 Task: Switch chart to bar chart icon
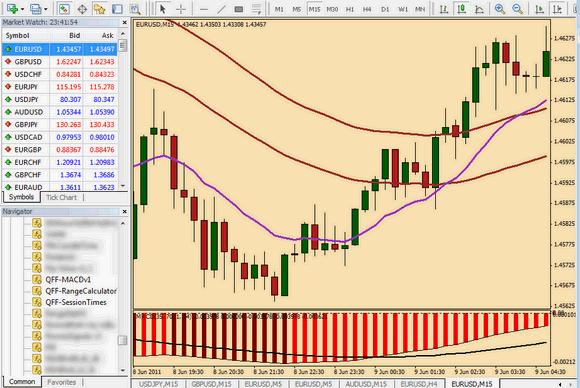tap(444, 9)
